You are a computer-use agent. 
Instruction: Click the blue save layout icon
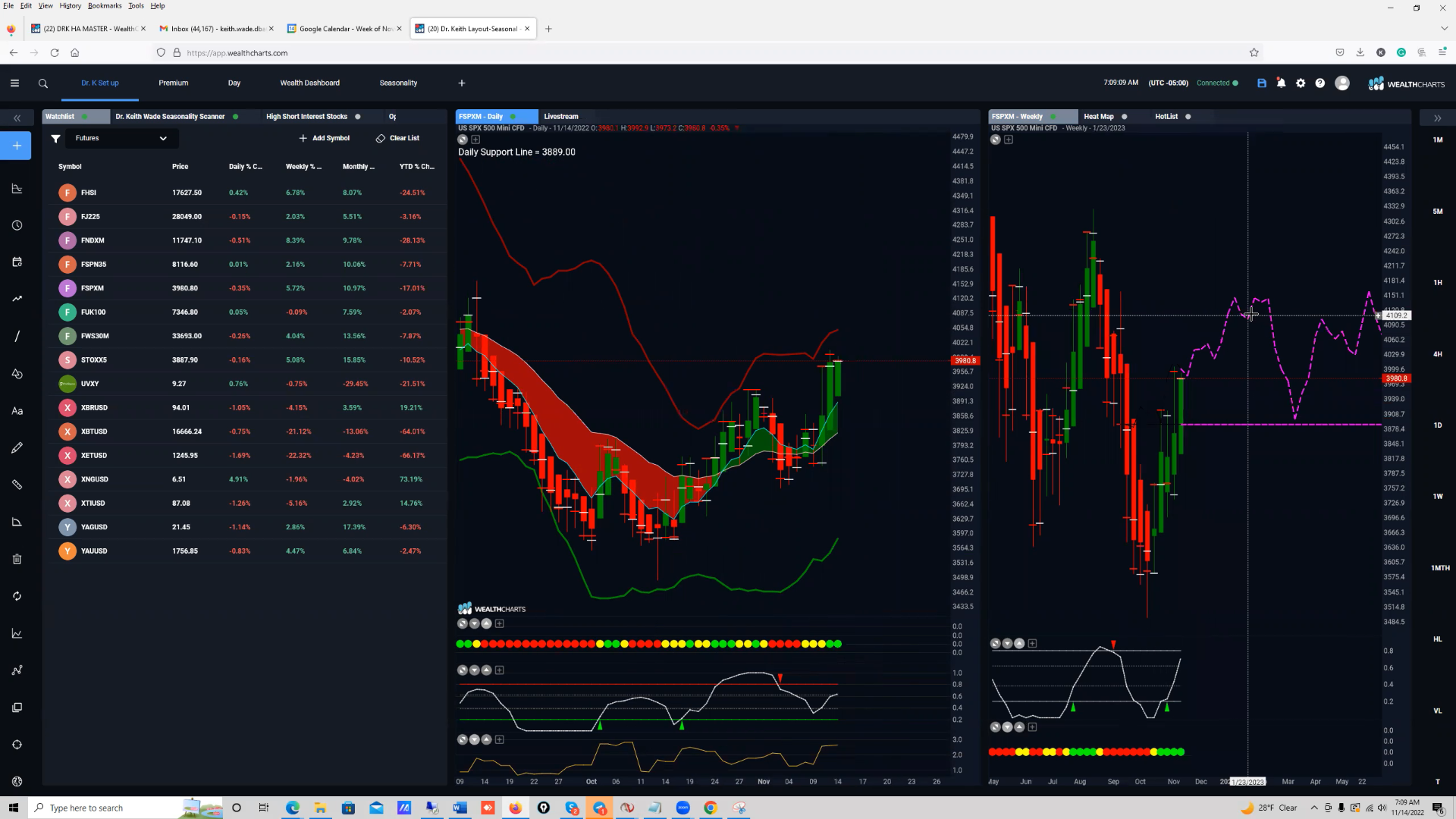pyautogui.click(x=1262, y=83)
